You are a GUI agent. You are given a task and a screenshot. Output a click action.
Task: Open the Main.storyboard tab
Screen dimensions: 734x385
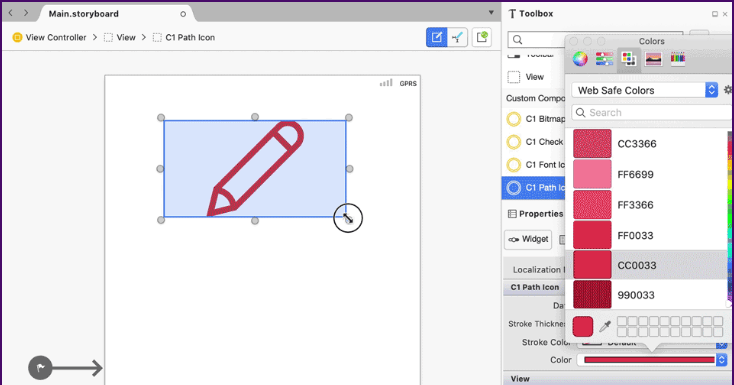83,14
